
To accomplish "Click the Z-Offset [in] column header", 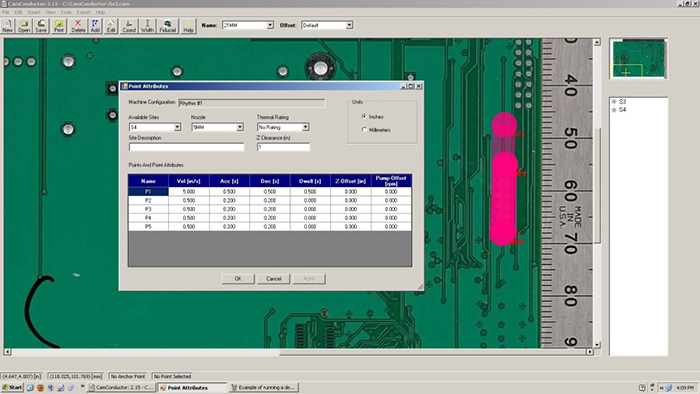I will (x=350, y=181).
